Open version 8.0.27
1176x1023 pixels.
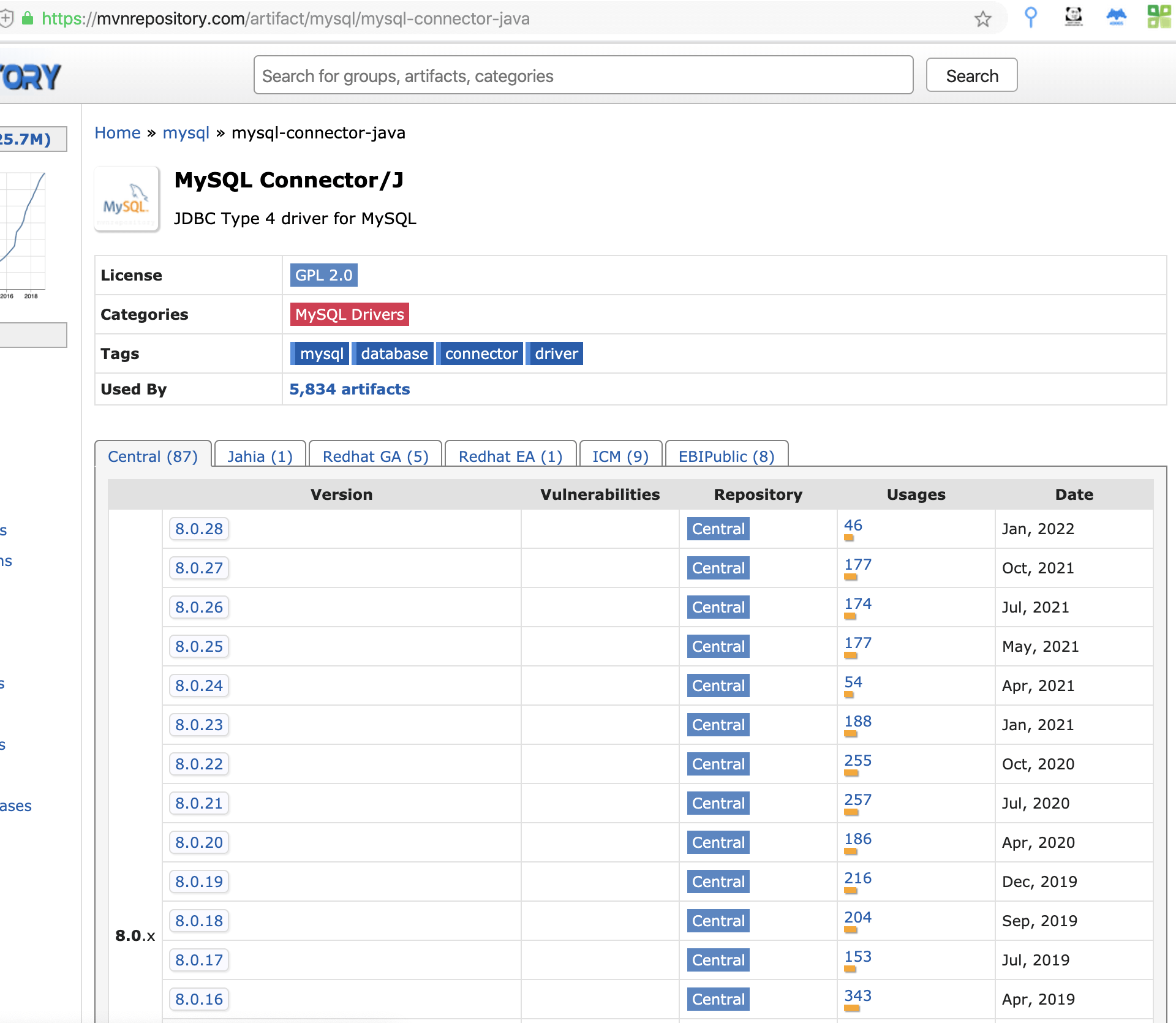pyautogui.click(x=198, y=568)
